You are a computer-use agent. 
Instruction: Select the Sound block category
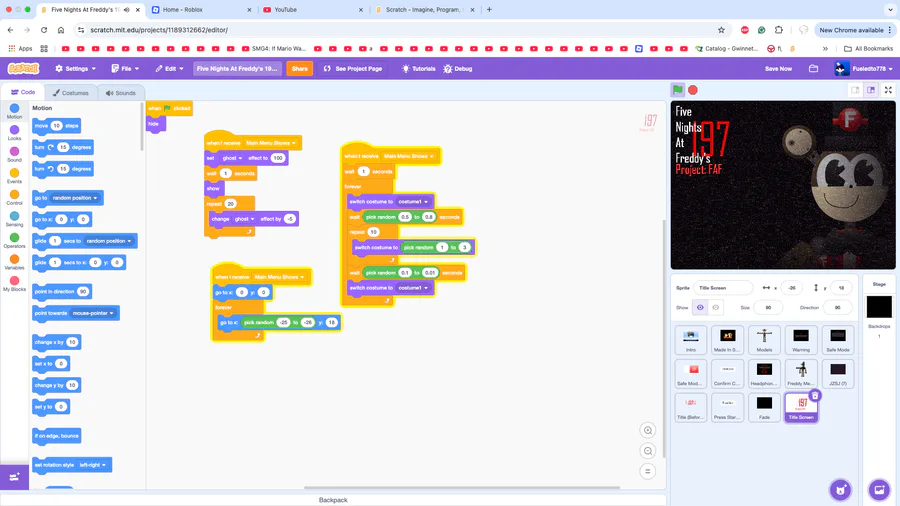[14, 154]
